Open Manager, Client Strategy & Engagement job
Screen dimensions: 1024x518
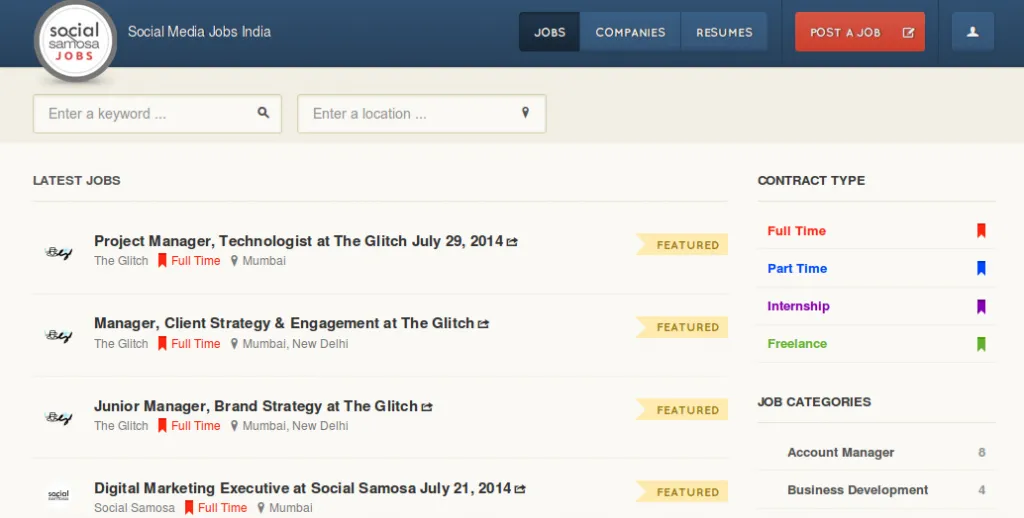[284, 323]
